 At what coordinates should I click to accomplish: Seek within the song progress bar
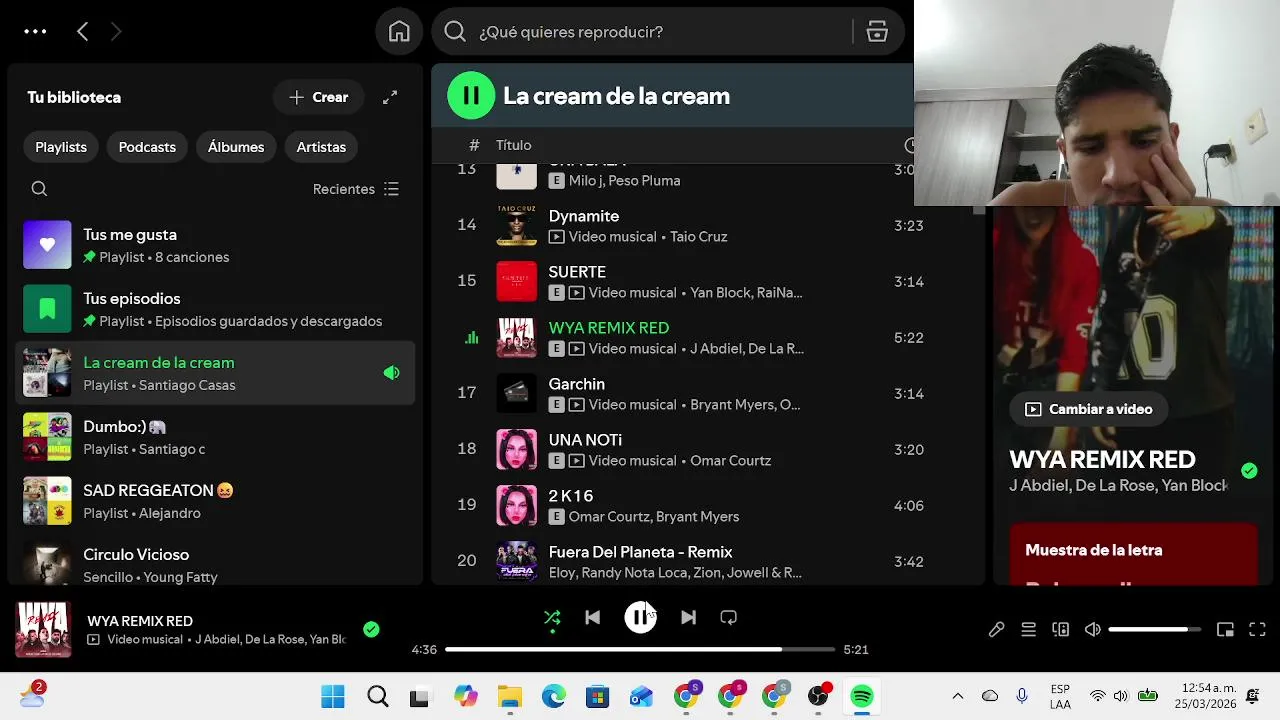pyautogui.click(x=640, y=650)
